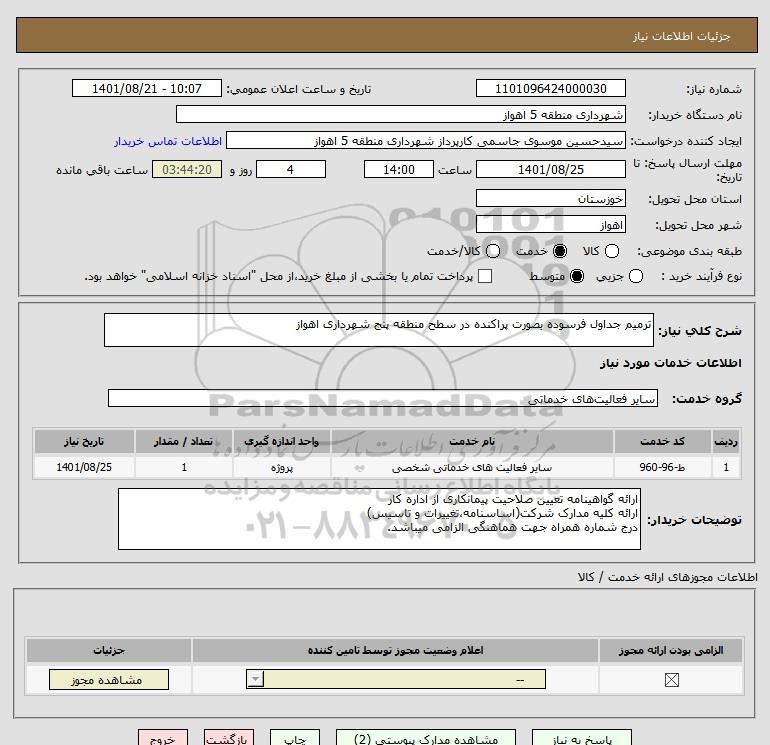Click سایر فعالیت های خدماتی شخصی cell
The image size is (770, 745).
click(472, 467)
